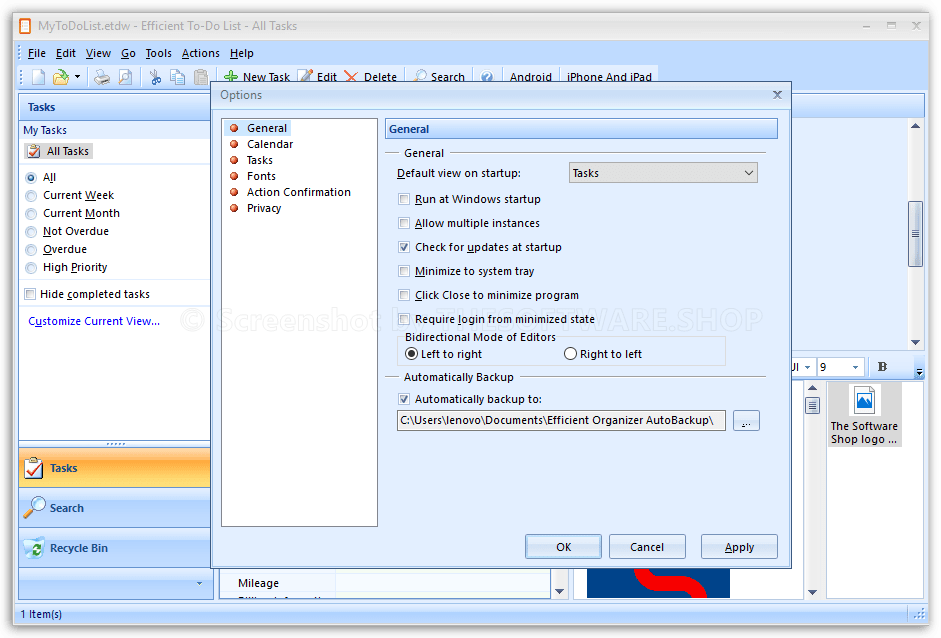Screen dimensions: 941x638
Task: Click the Apply button
Action: tap(738, 546)
